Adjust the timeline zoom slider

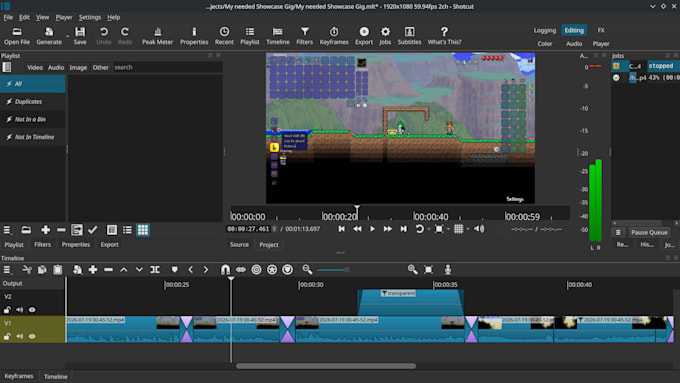coord(333,270)
